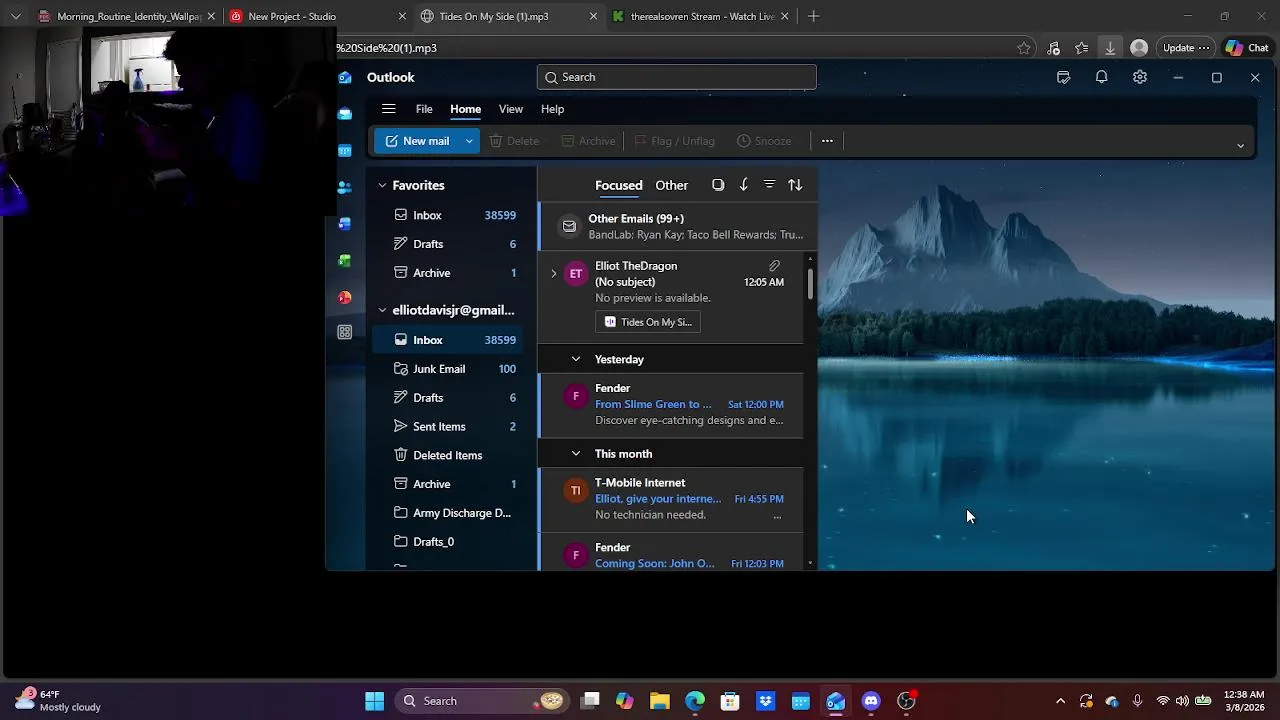Open People contacts in Outlook rail
The width and height of the screenshot is (1280, 720).
pos(345,187)
